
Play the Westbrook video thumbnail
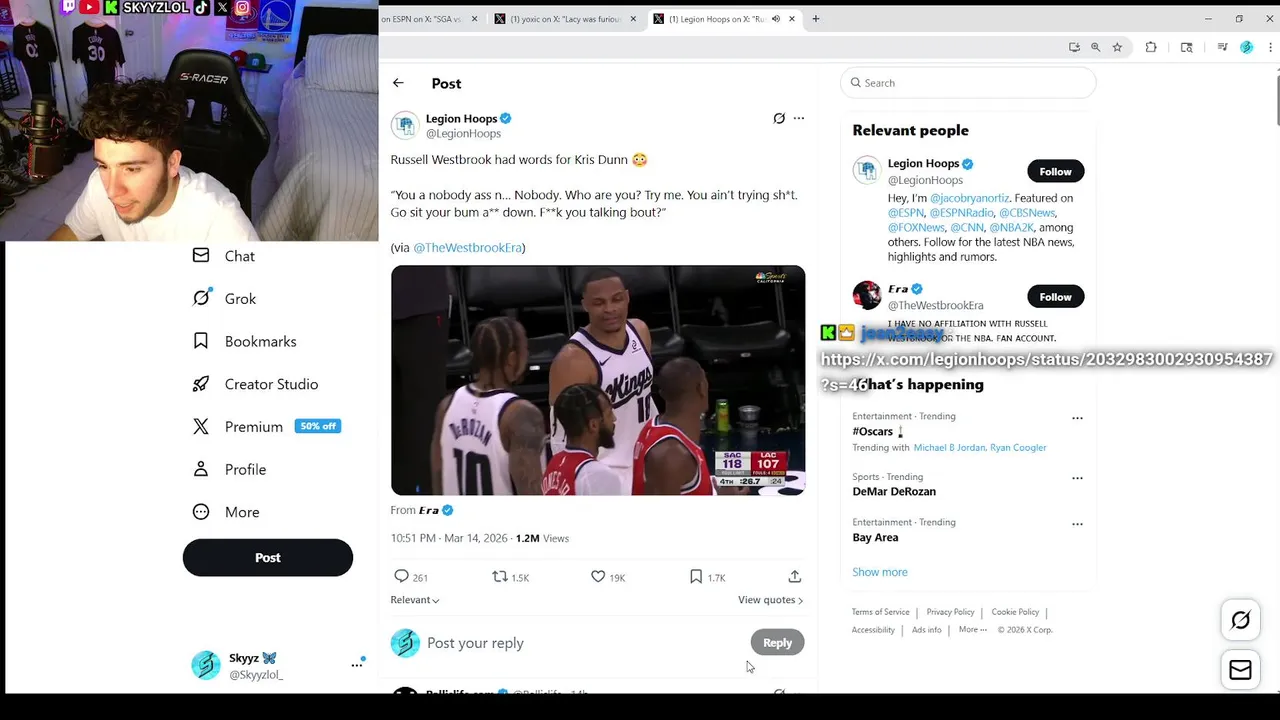[x=598, y=380]
